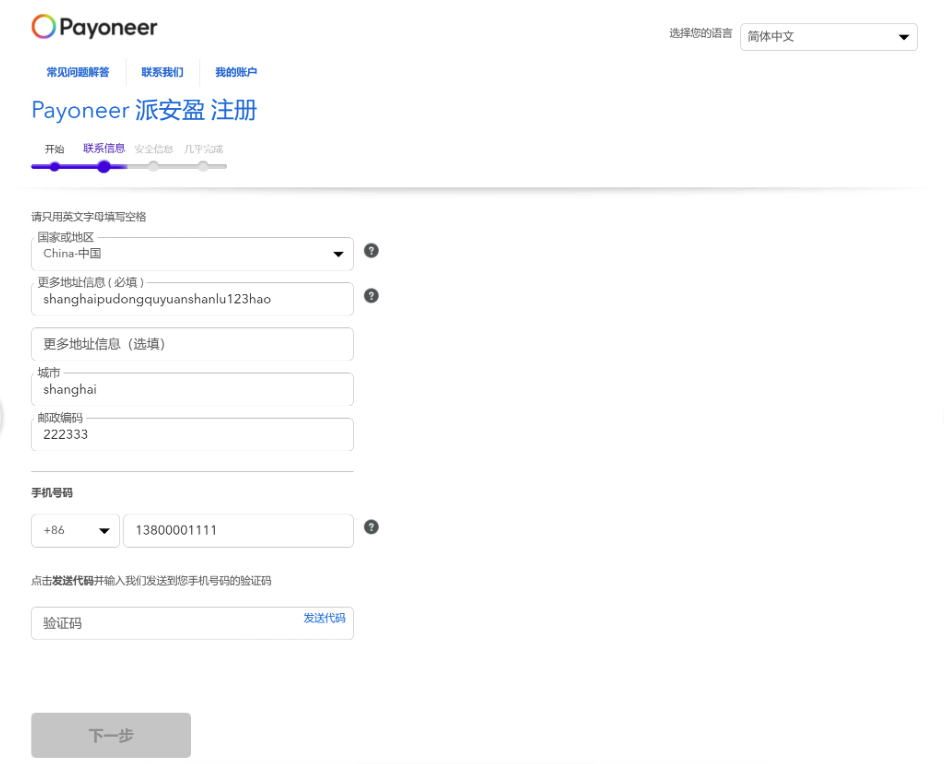Open the +86 country code dropdown
The width and height of the screenshot is (944, 764).
(x=75, y=531)
